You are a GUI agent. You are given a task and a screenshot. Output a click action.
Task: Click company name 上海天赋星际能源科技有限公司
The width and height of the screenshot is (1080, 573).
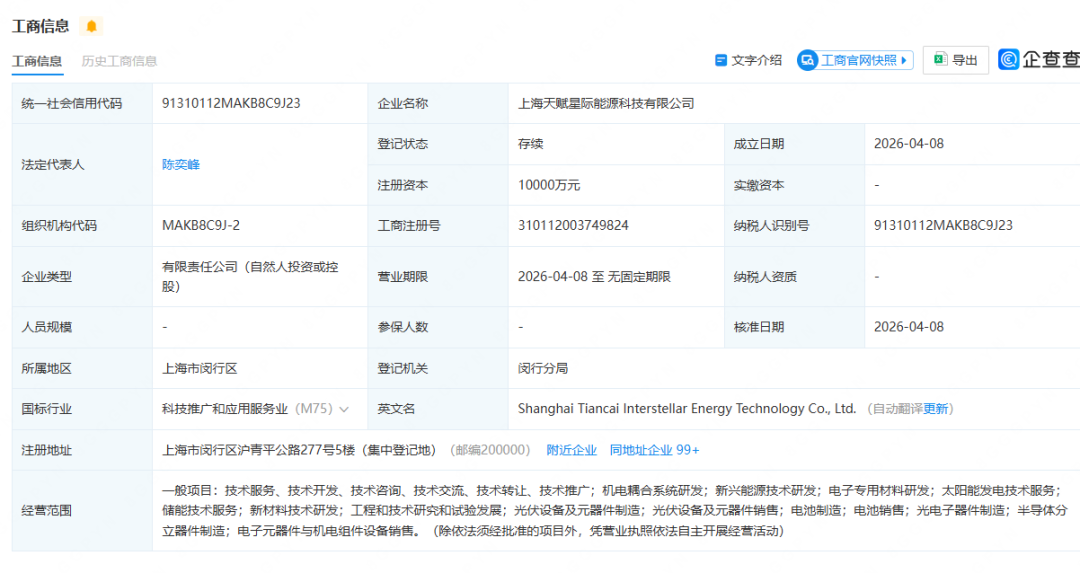[x=606, y=103]
